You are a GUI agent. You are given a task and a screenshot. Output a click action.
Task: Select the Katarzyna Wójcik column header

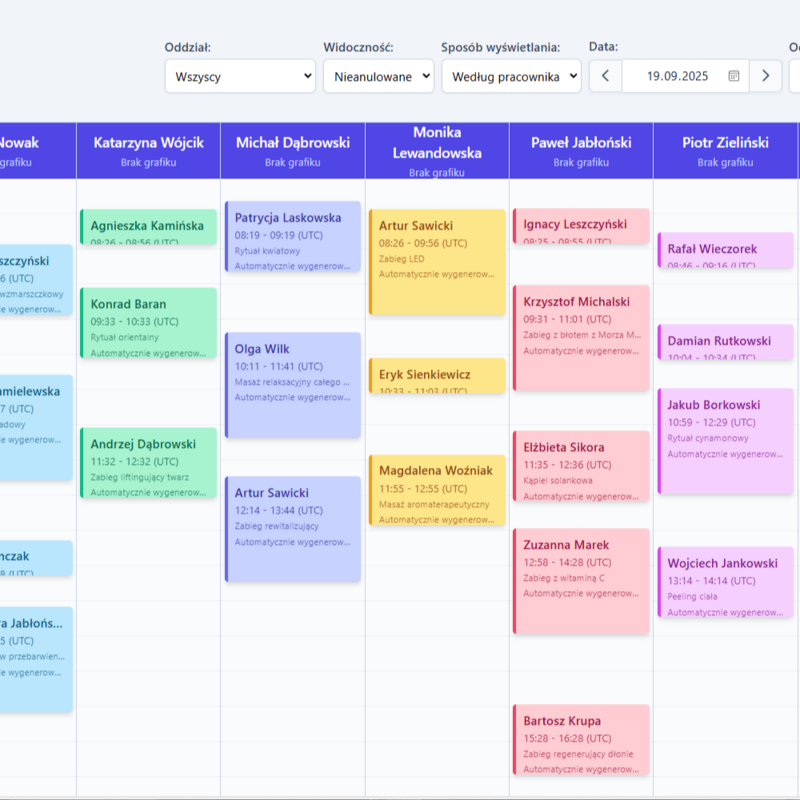pyautogui.click(x=148, y=150)
